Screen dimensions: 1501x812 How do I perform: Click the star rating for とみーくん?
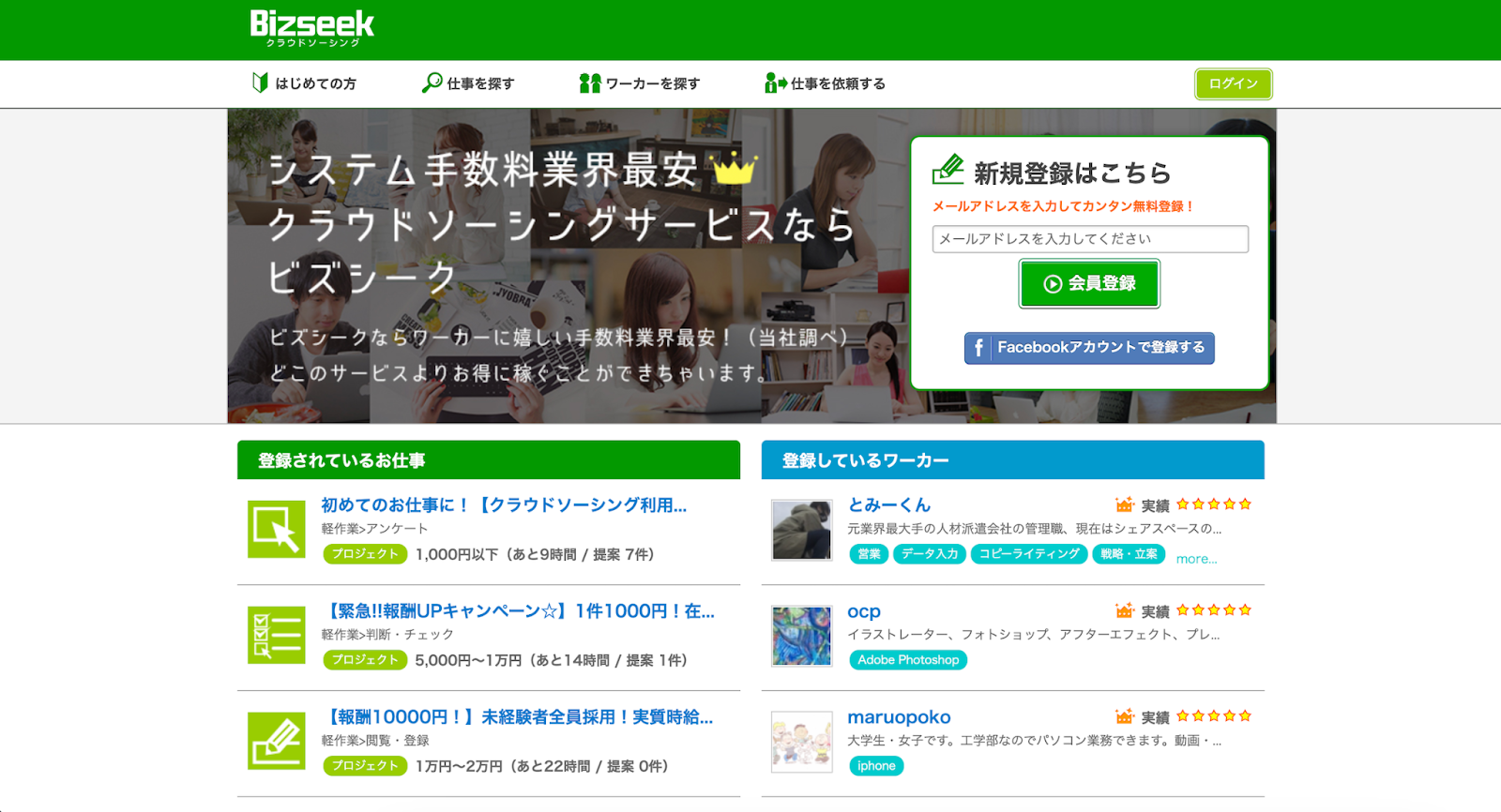point(1214,504)
